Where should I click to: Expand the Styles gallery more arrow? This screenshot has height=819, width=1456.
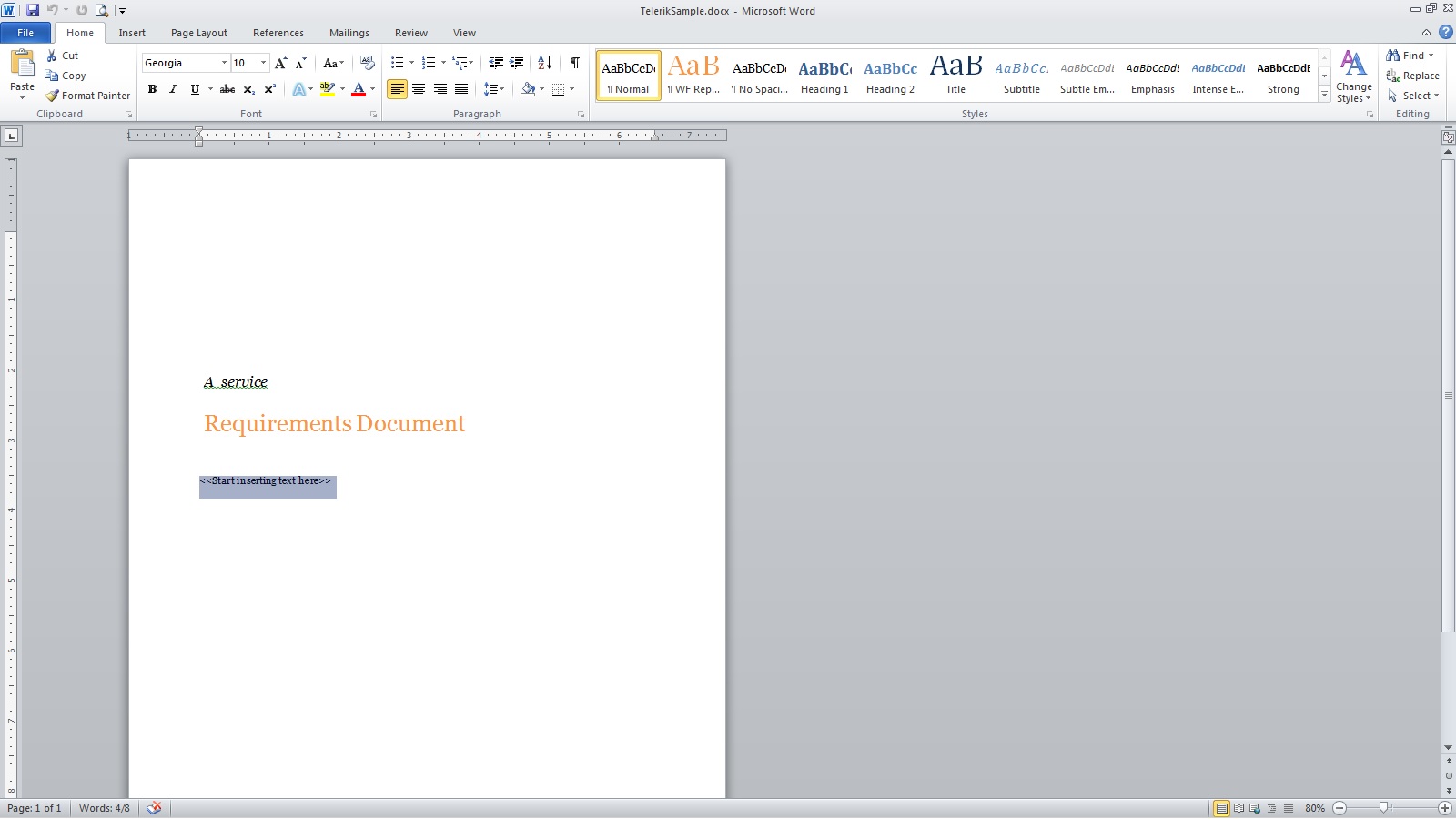(x=1324, y=95)
